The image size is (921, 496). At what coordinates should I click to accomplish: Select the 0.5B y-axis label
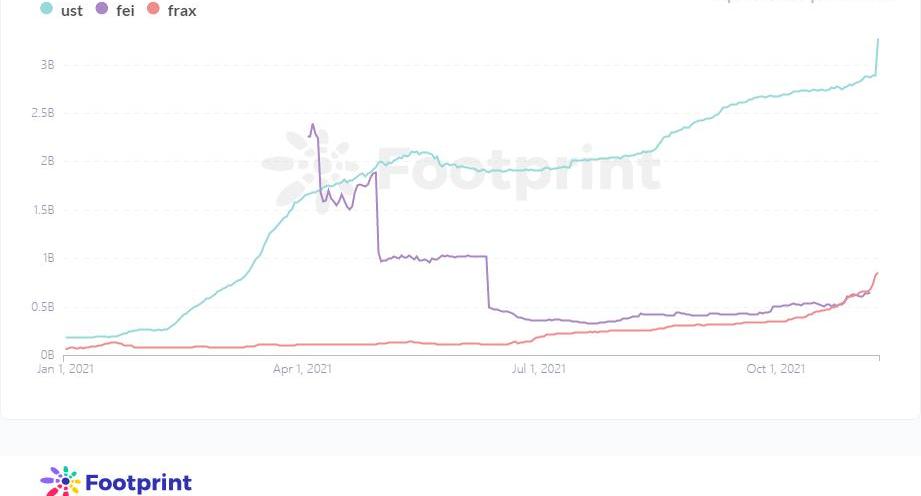point(44,307)
